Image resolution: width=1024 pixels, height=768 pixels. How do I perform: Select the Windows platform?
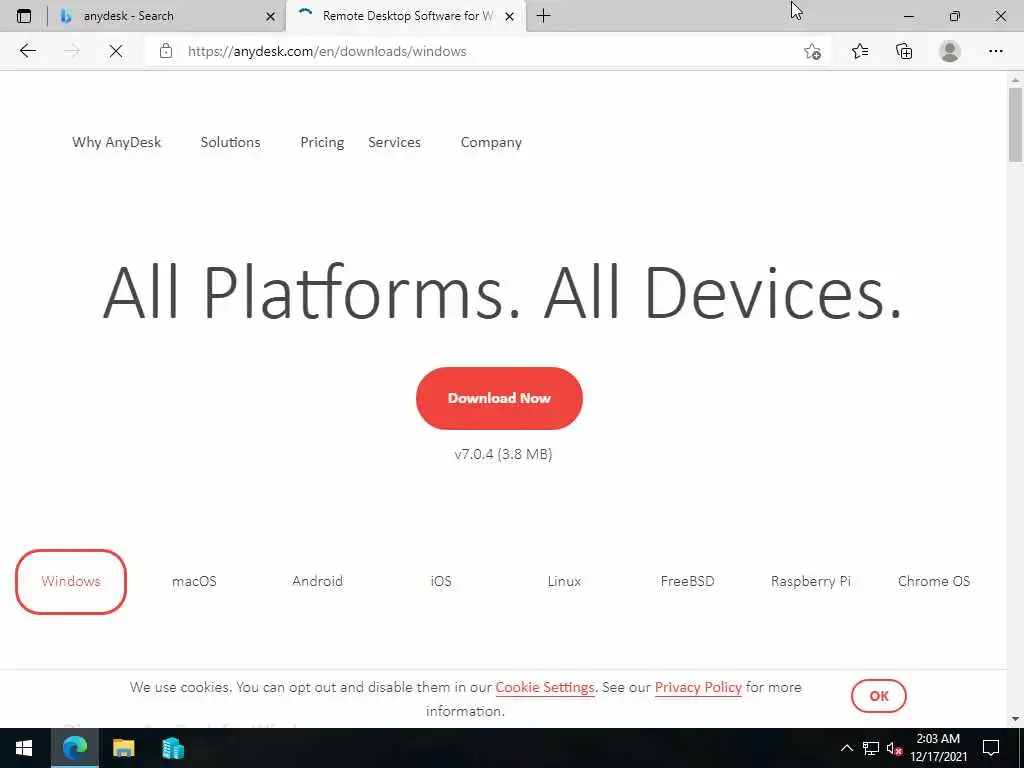coord(71,581)
